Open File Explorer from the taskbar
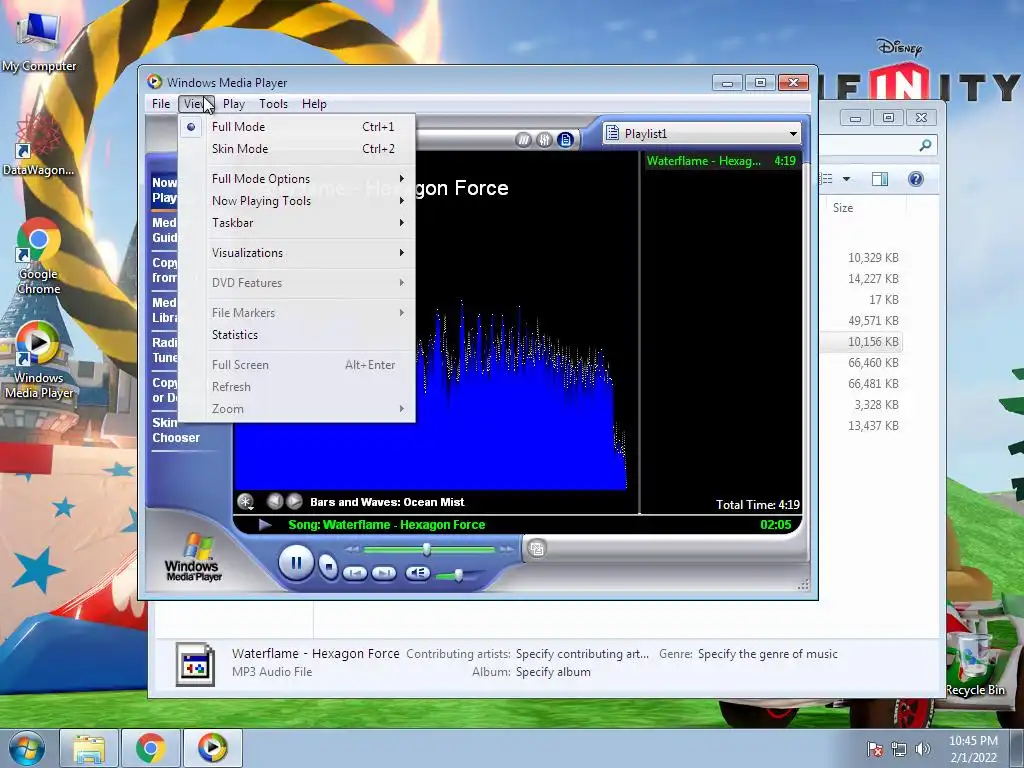 pyautogui.click(x=89, y=748)
